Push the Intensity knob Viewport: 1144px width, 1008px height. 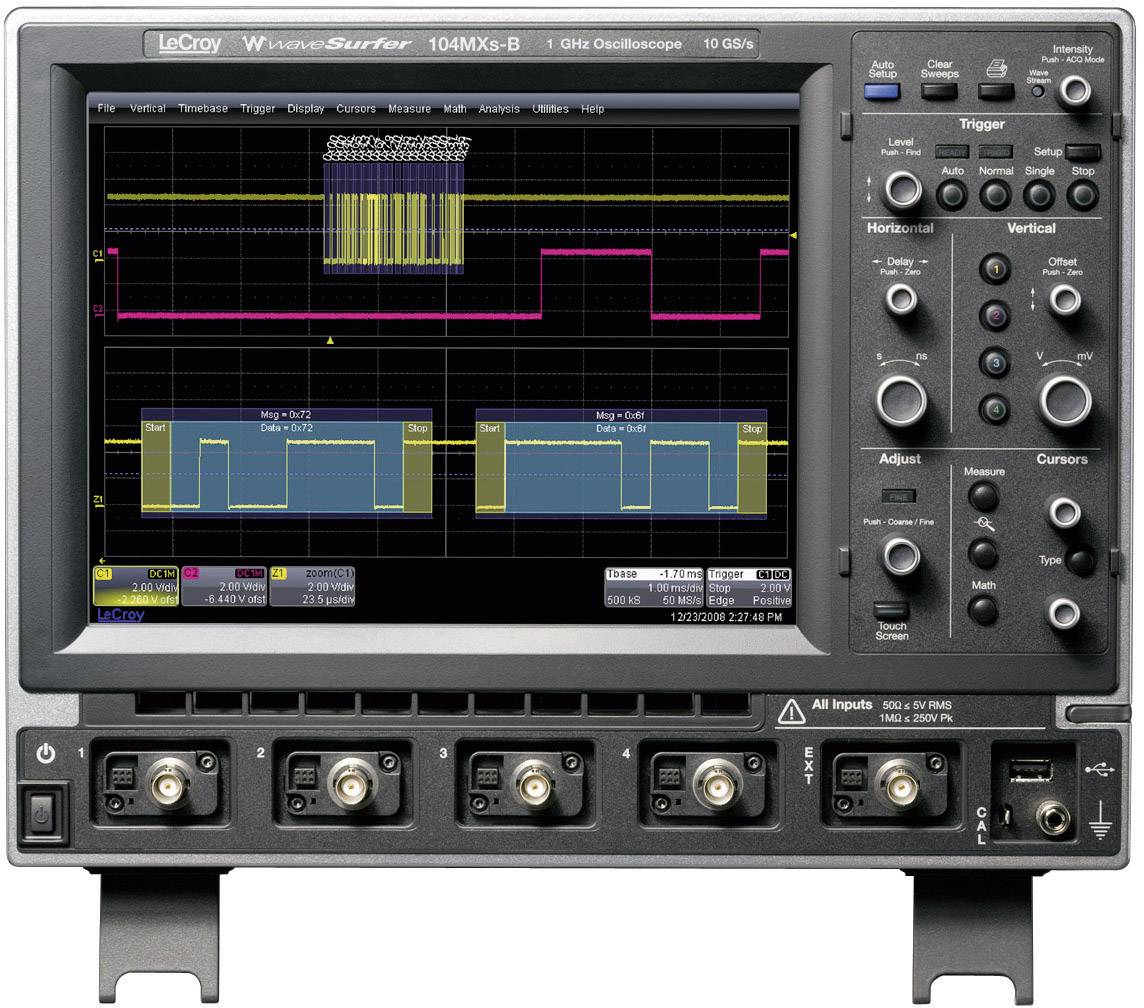coord(1077,89)
